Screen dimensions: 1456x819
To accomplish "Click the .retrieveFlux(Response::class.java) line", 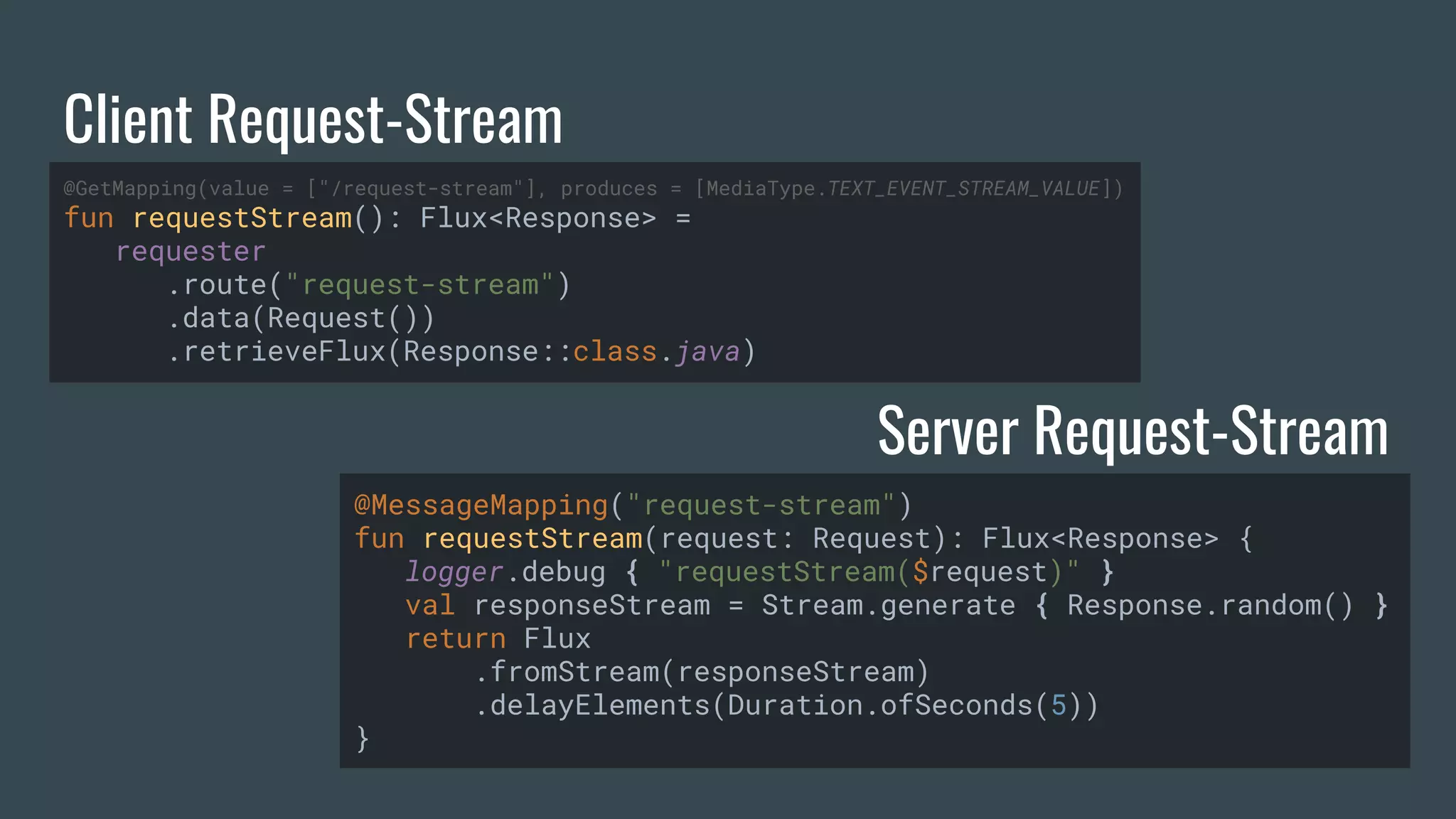I will [462, 352].
